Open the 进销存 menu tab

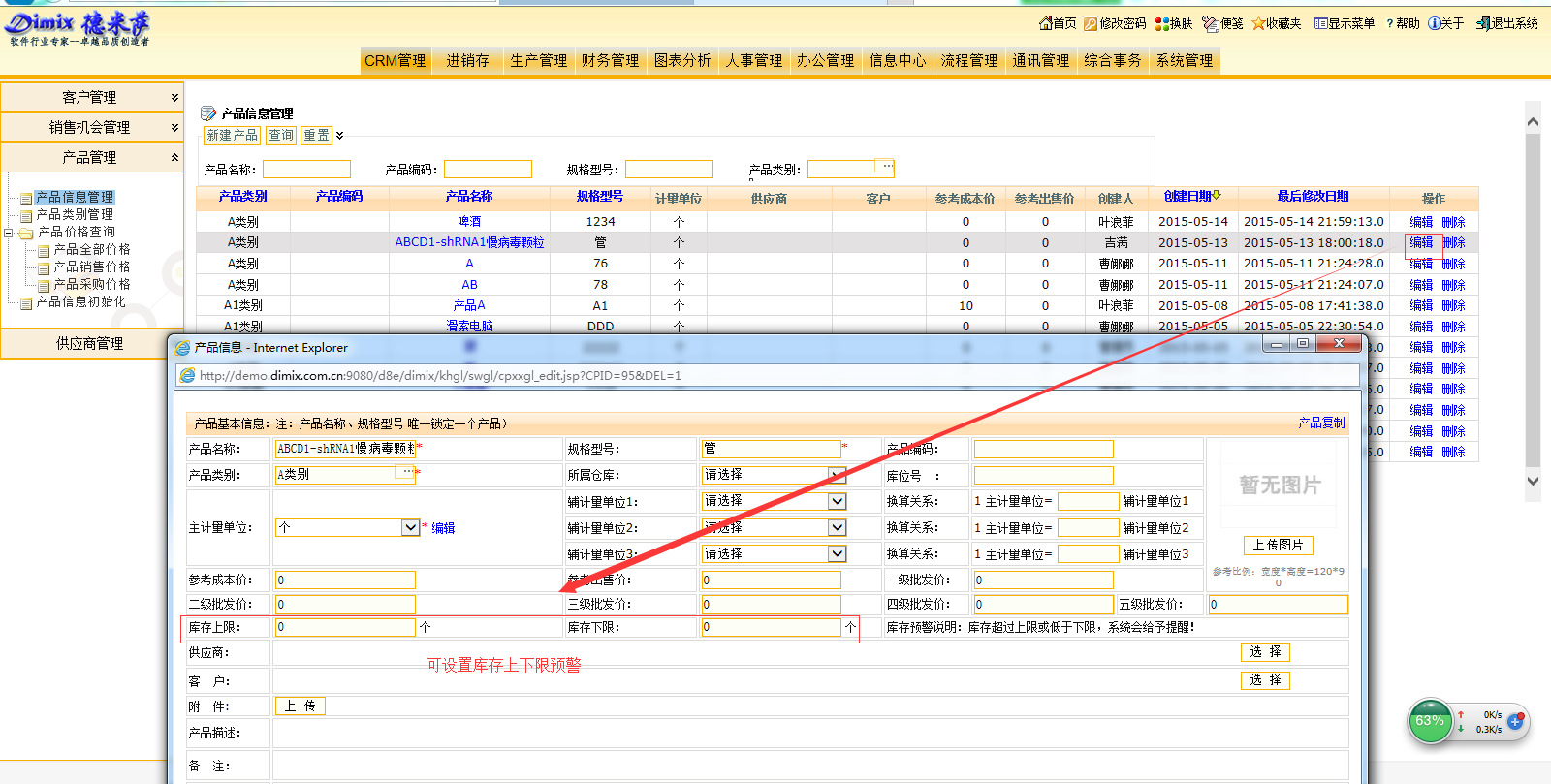point(467,60)
